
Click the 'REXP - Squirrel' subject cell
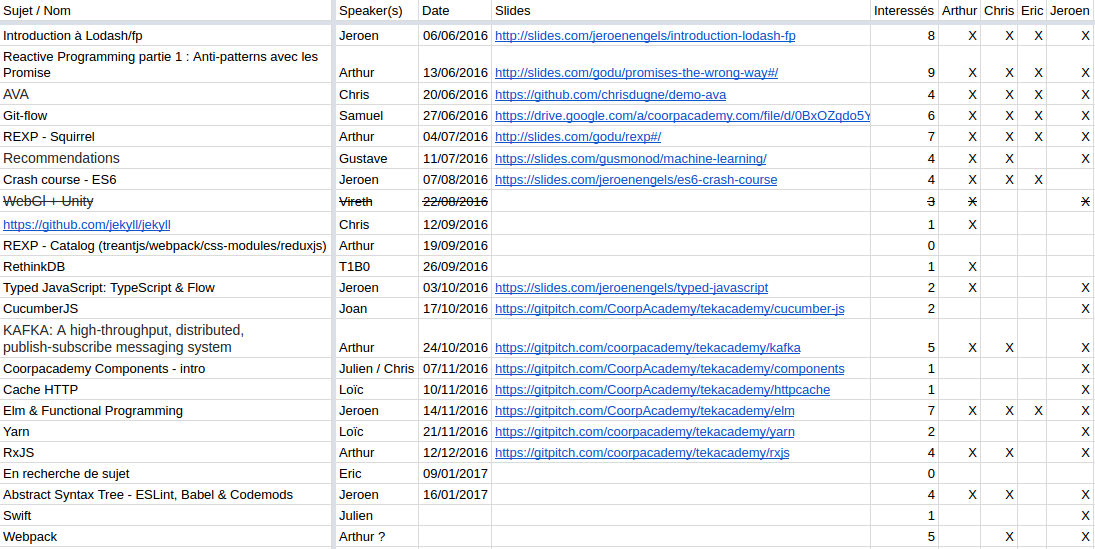pyautogui.click(x=166, y=136)
